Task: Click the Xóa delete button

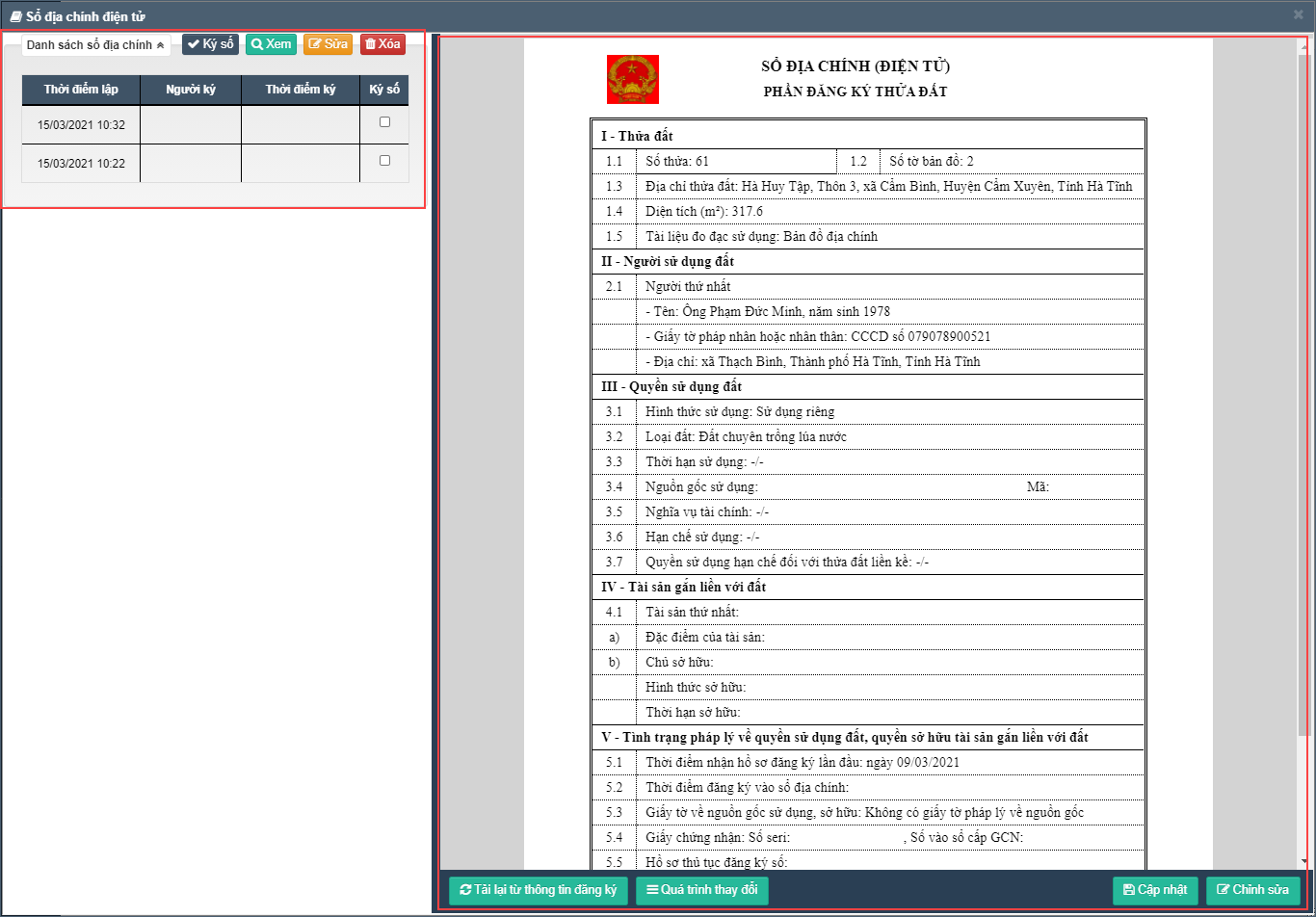Action: tap(382, 44)
